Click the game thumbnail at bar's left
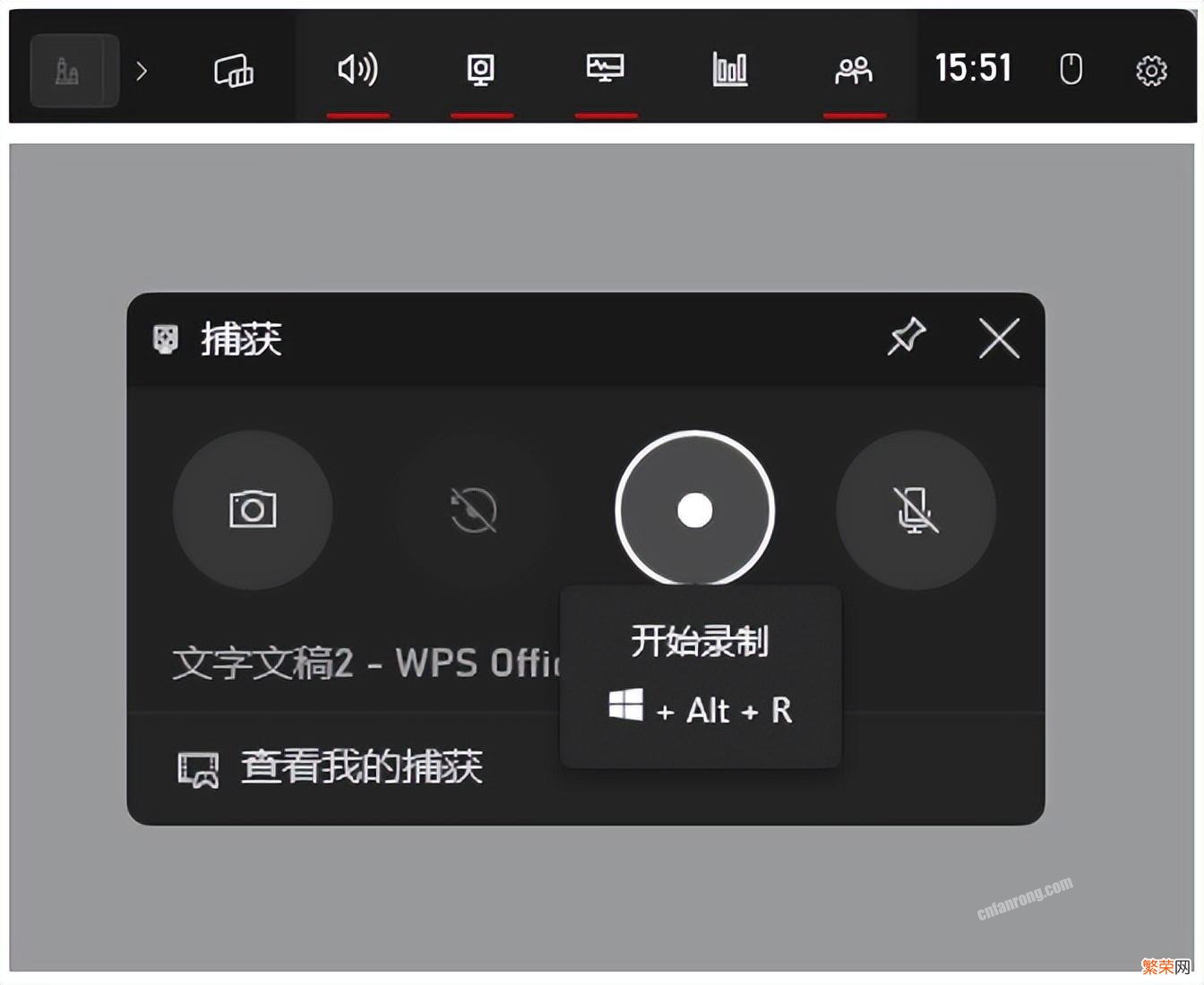 [x=74, y=70]
